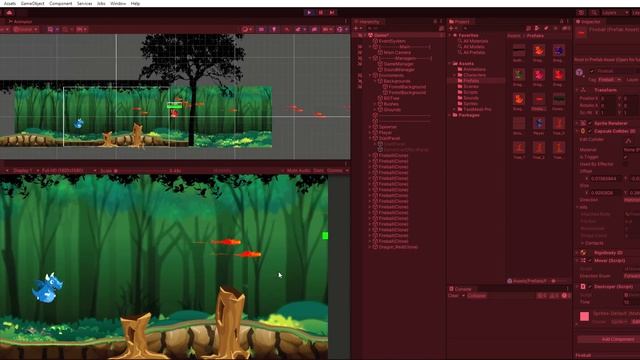The image size is (640, 360).
Task: Toggle the prefab active checkbox in Inspector
Action: (x=592, y=71)
